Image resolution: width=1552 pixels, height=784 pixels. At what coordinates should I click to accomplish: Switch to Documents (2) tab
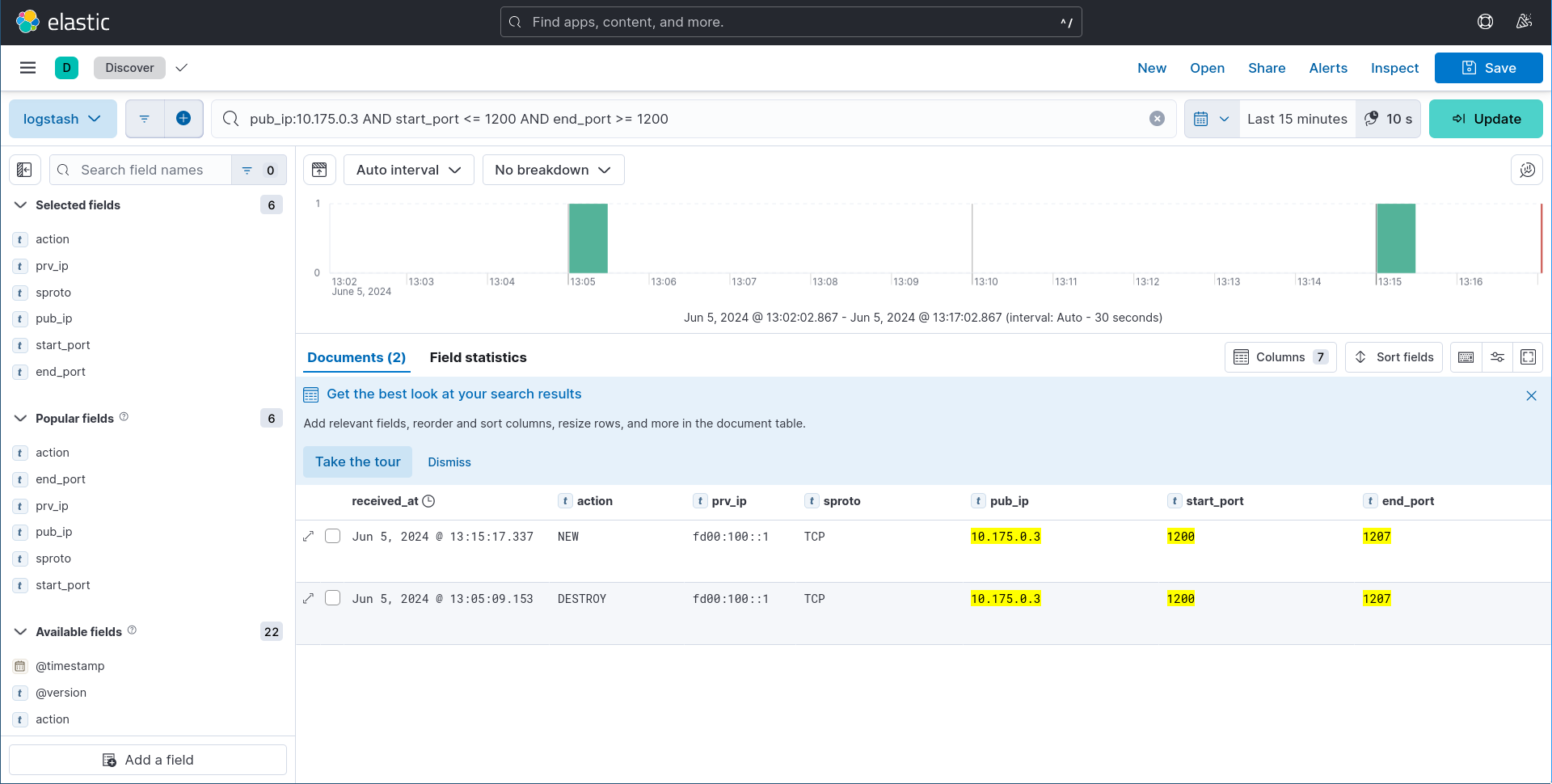point(356,357)
